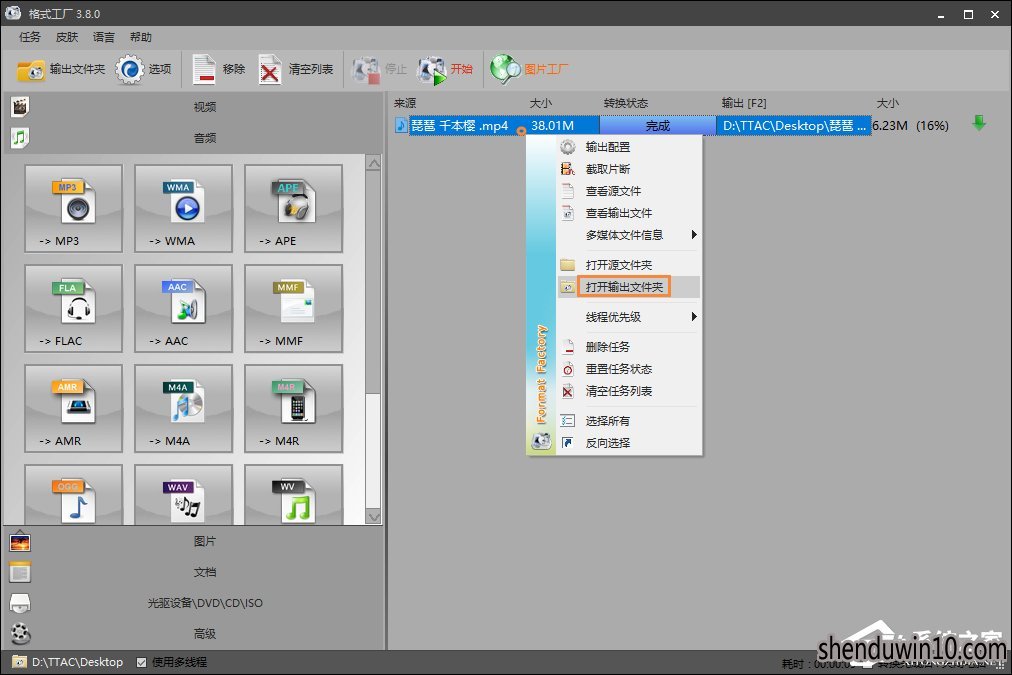Choose 打开输出文件夹 in context menu
Viewport: 1012px width, 675px height.
pos(629,287)
